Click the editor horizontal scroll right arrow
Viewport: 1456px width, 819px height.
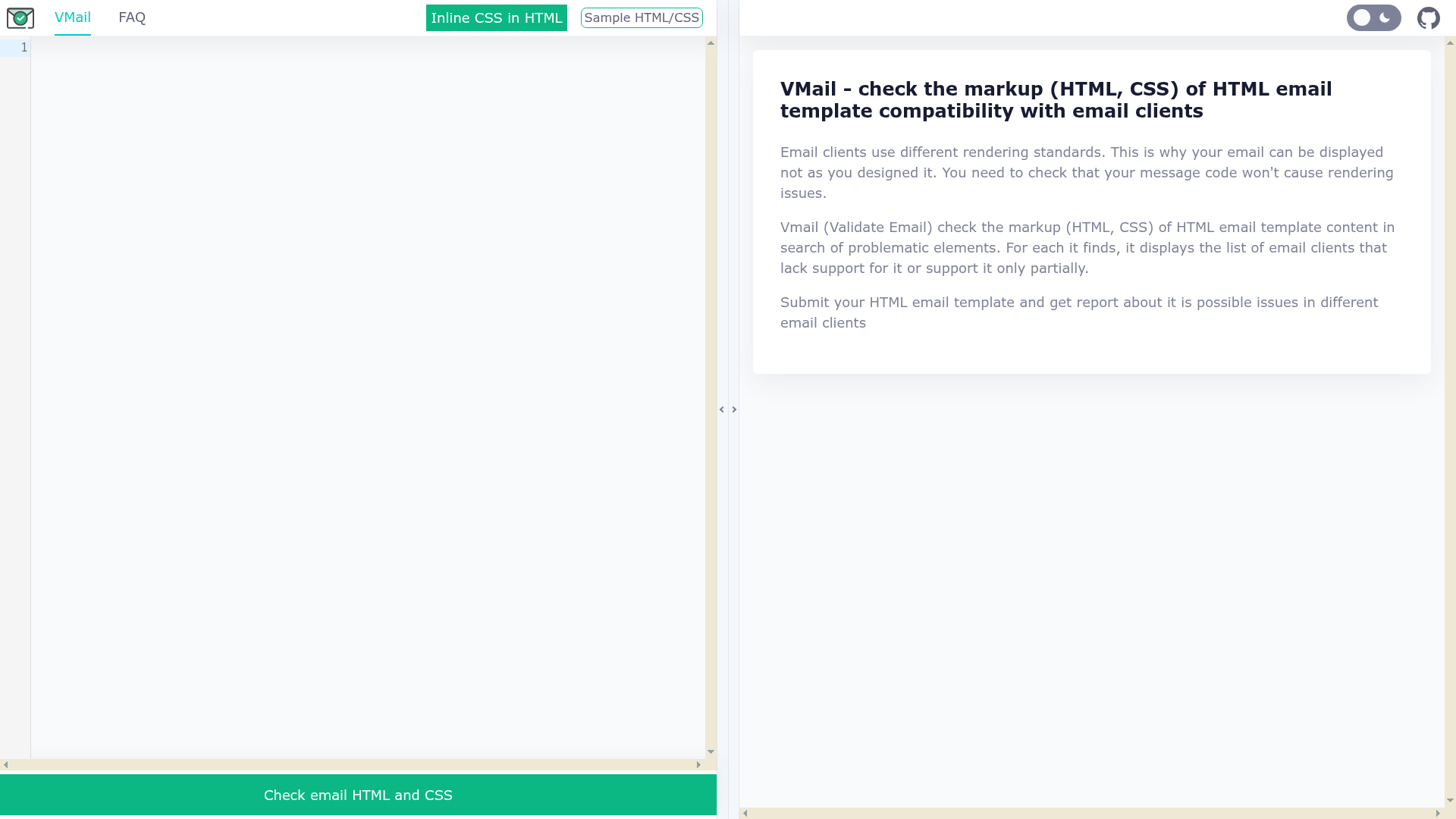pyautogui.click(x=698, y=764)
